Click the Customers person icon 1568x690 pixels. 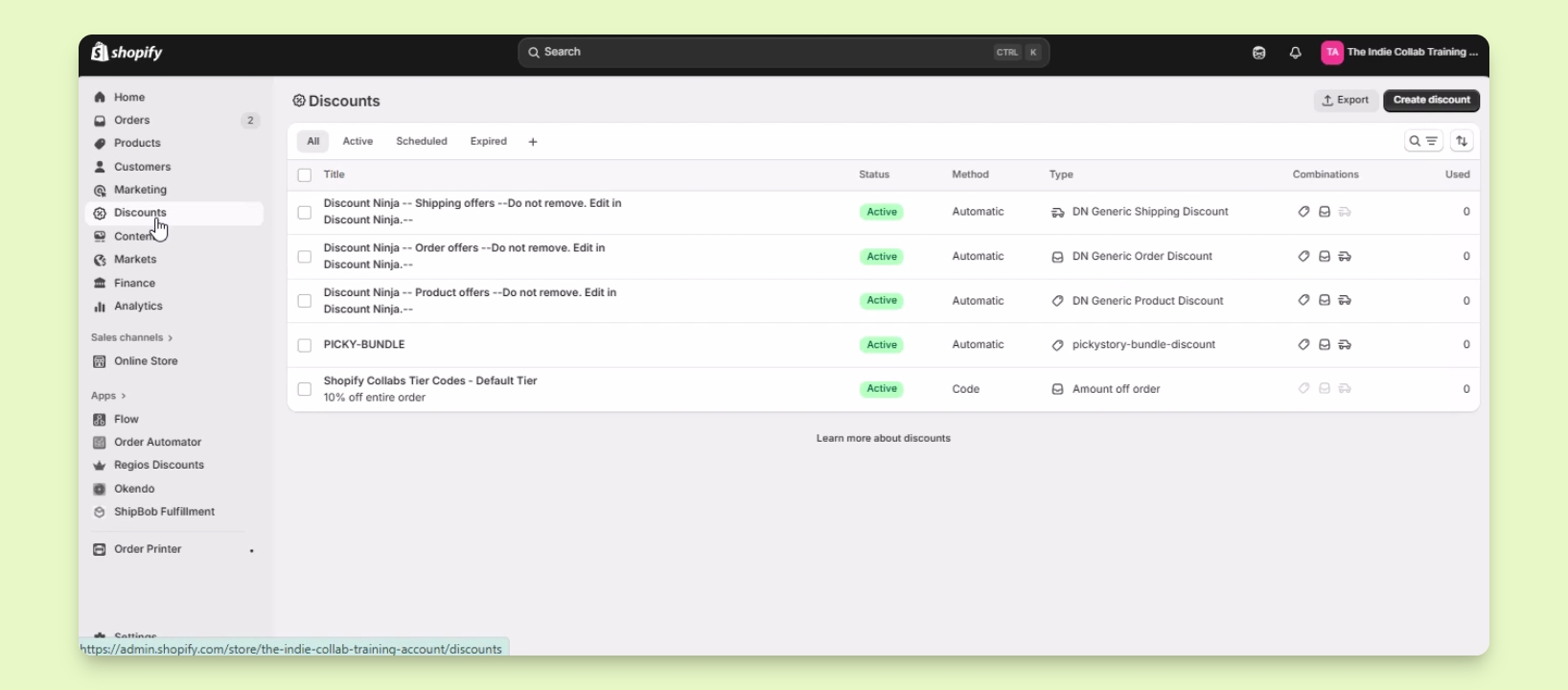[100, 167]
